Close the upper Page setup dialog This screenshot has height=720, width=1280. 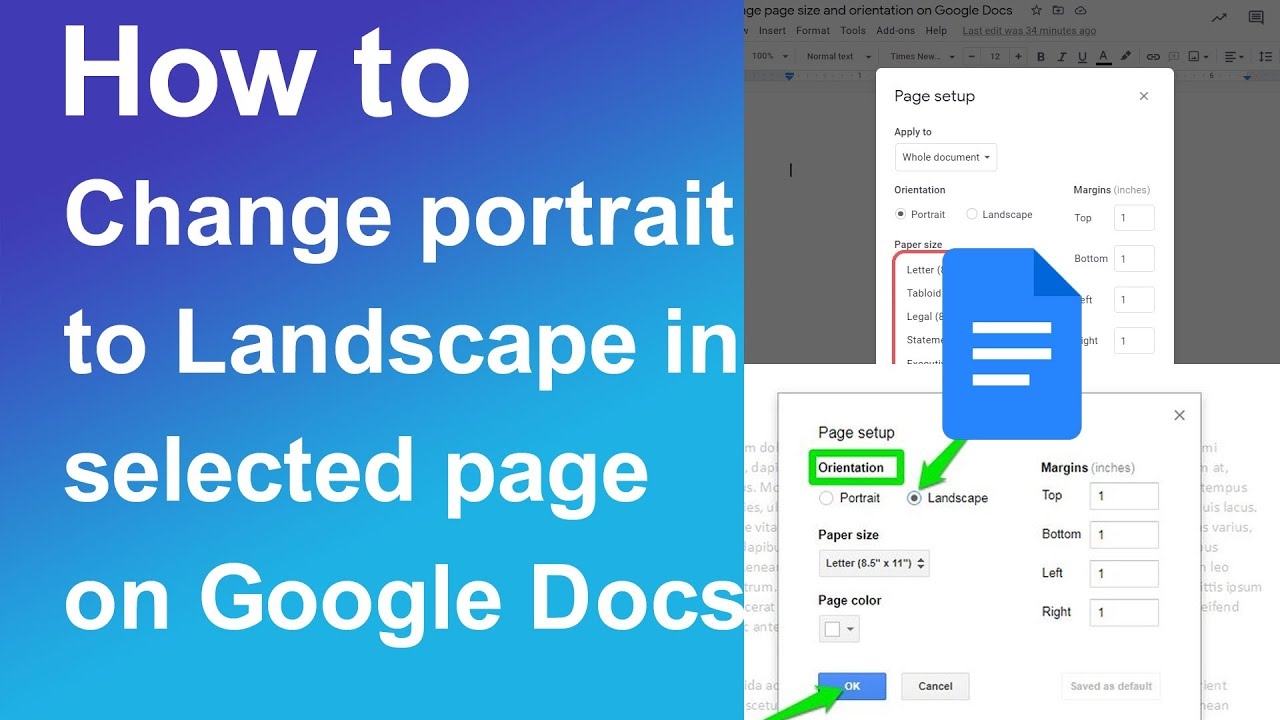pos(1144,96)
